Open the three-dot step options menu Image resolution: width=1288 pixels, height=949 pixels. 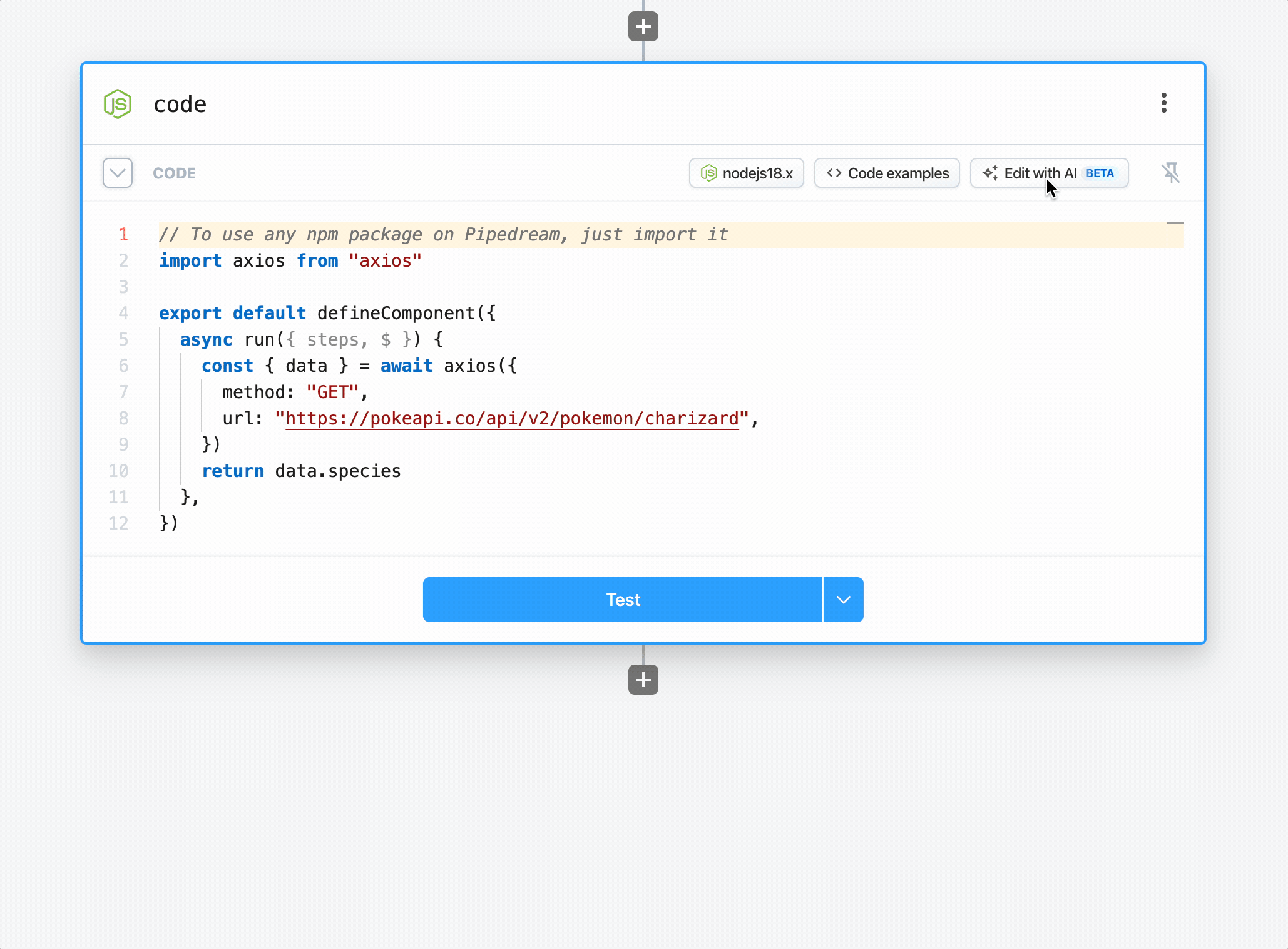pyautogui.click(x=1164, y=103)
